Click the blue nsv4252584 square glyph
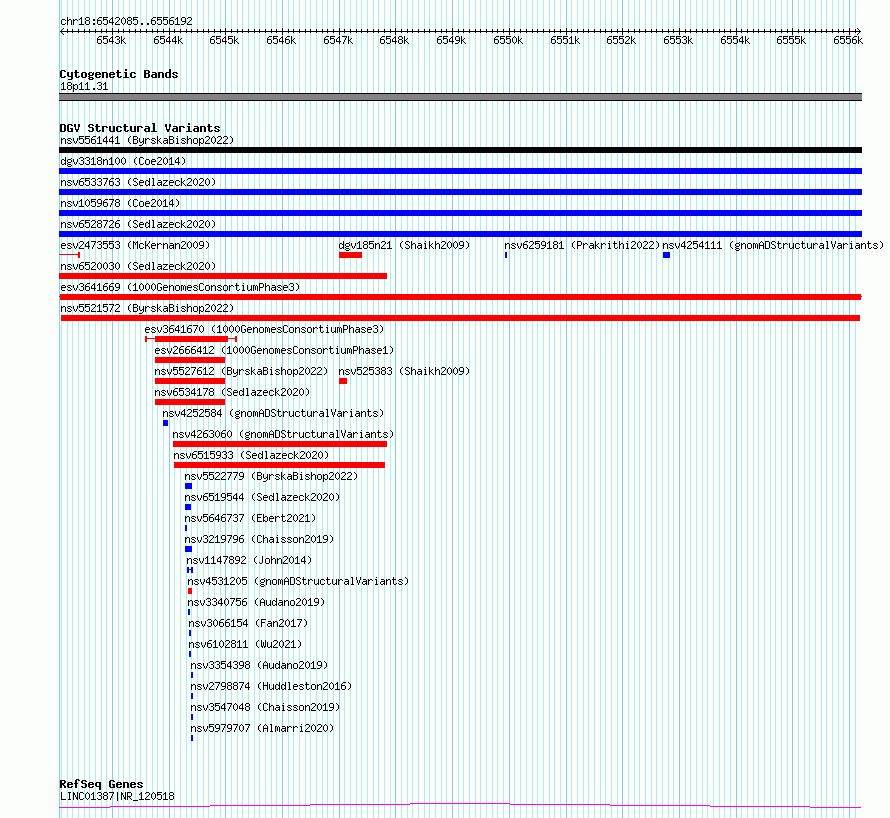Viewport: 890px width, 818px height. pos(166,423)
